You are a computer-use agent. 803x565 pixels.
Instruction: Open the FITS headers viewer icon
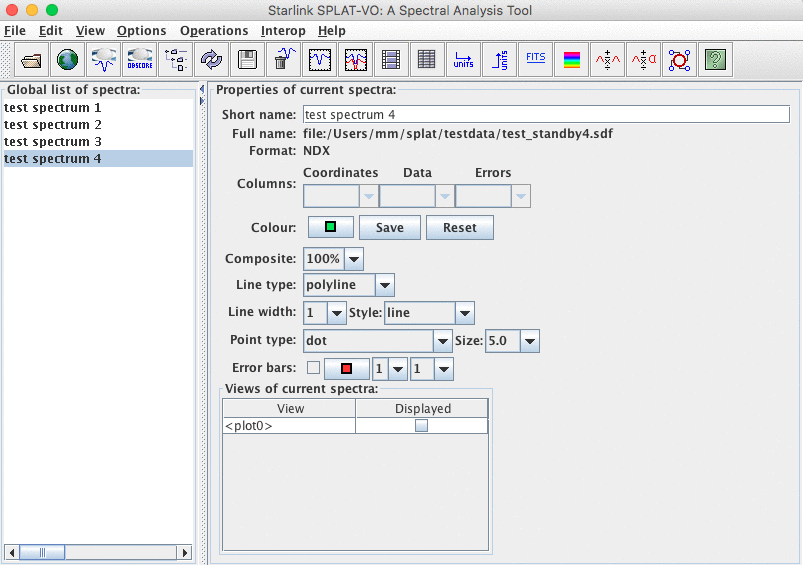535,60
